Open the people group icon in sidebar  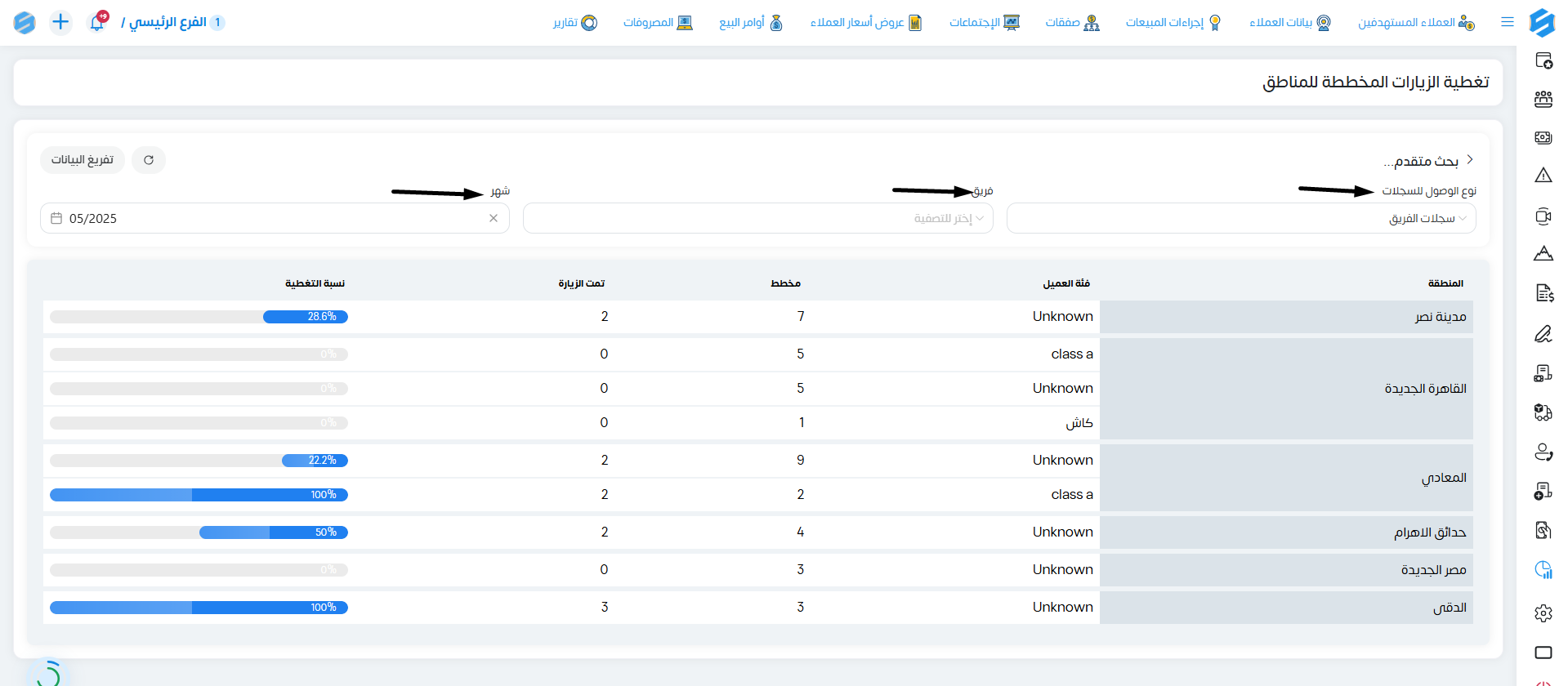pyautogui.click(x=1543, y=100)
